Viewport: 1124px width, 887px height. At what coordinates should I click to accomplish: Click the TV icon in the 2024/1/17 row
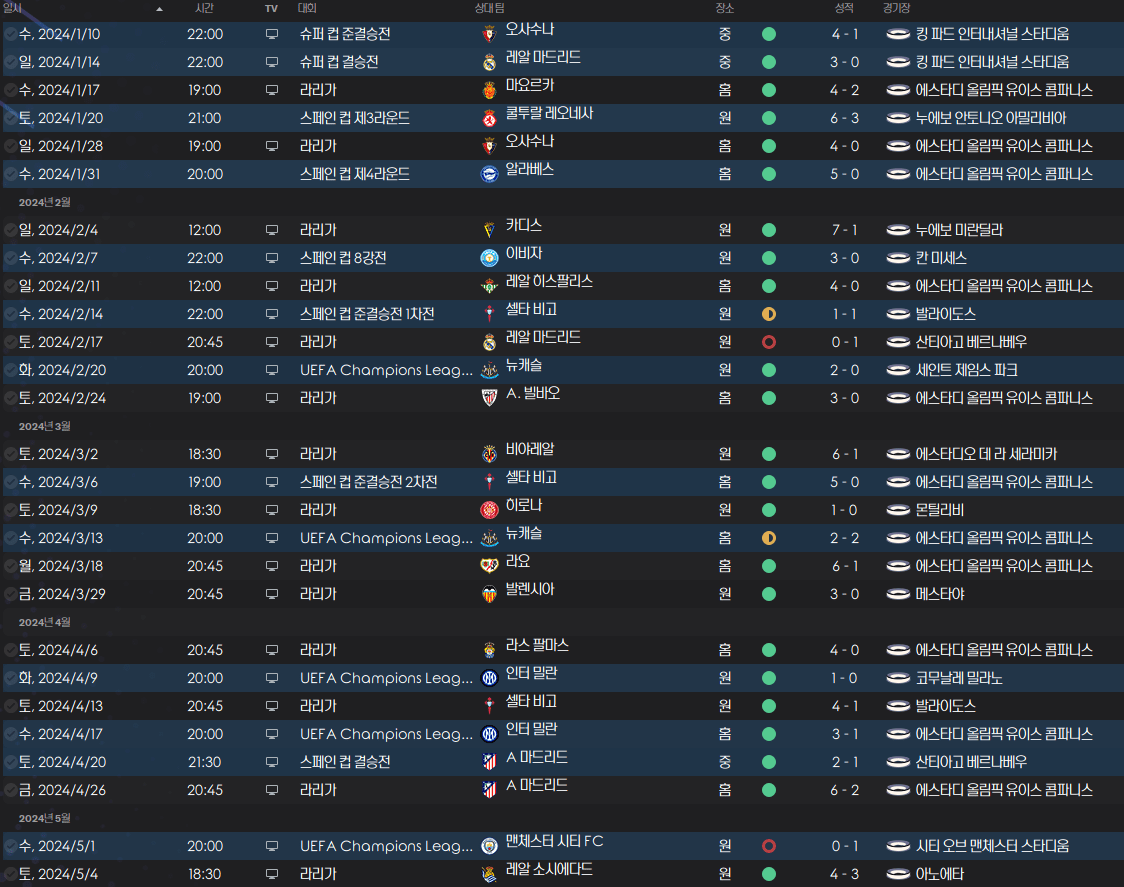coord(272,90)
